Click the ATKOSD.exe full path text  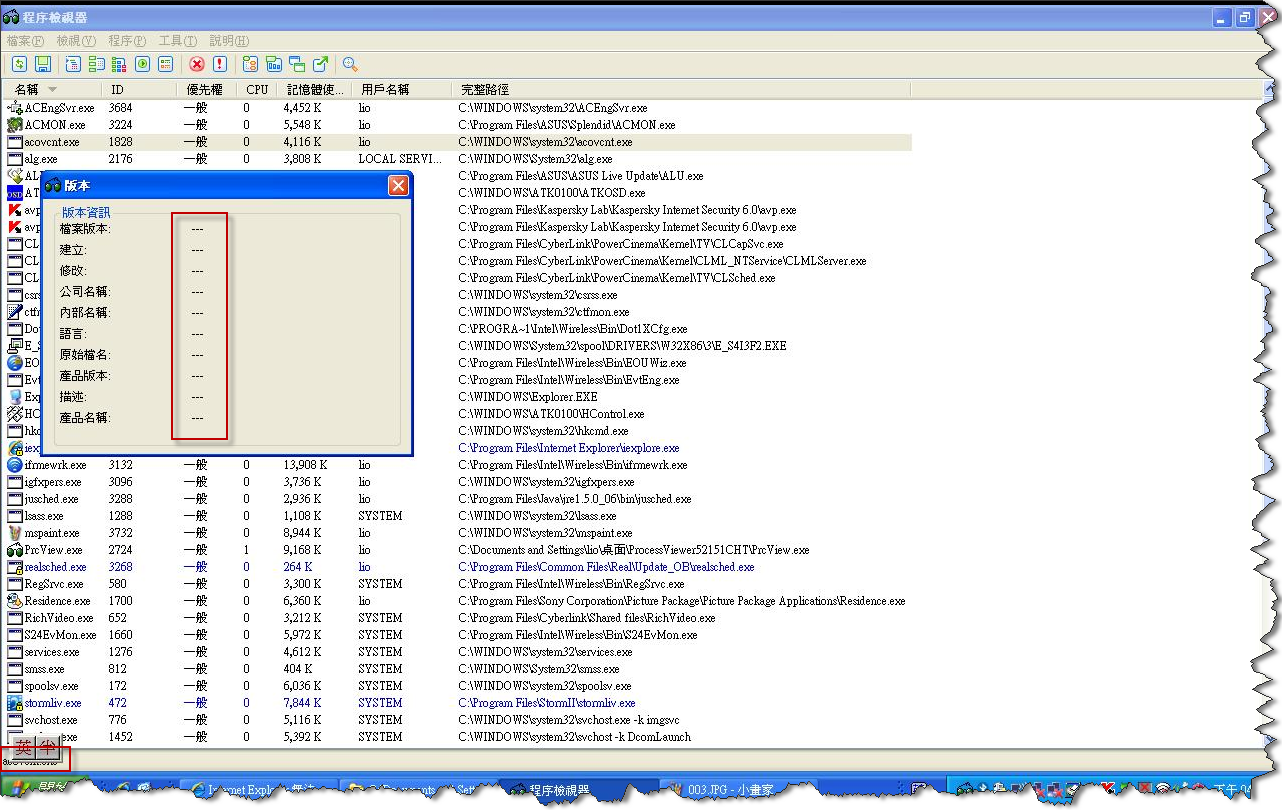[552, 193]
